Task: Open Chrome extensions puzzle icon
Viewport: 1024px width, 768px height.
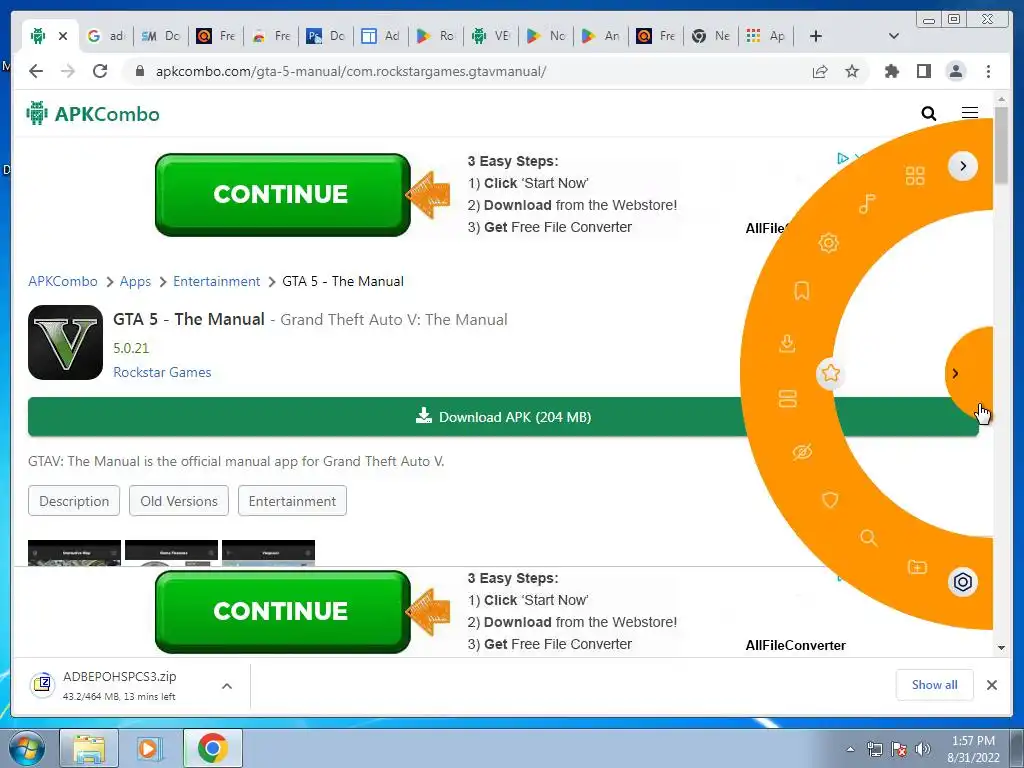Action: 891,71
